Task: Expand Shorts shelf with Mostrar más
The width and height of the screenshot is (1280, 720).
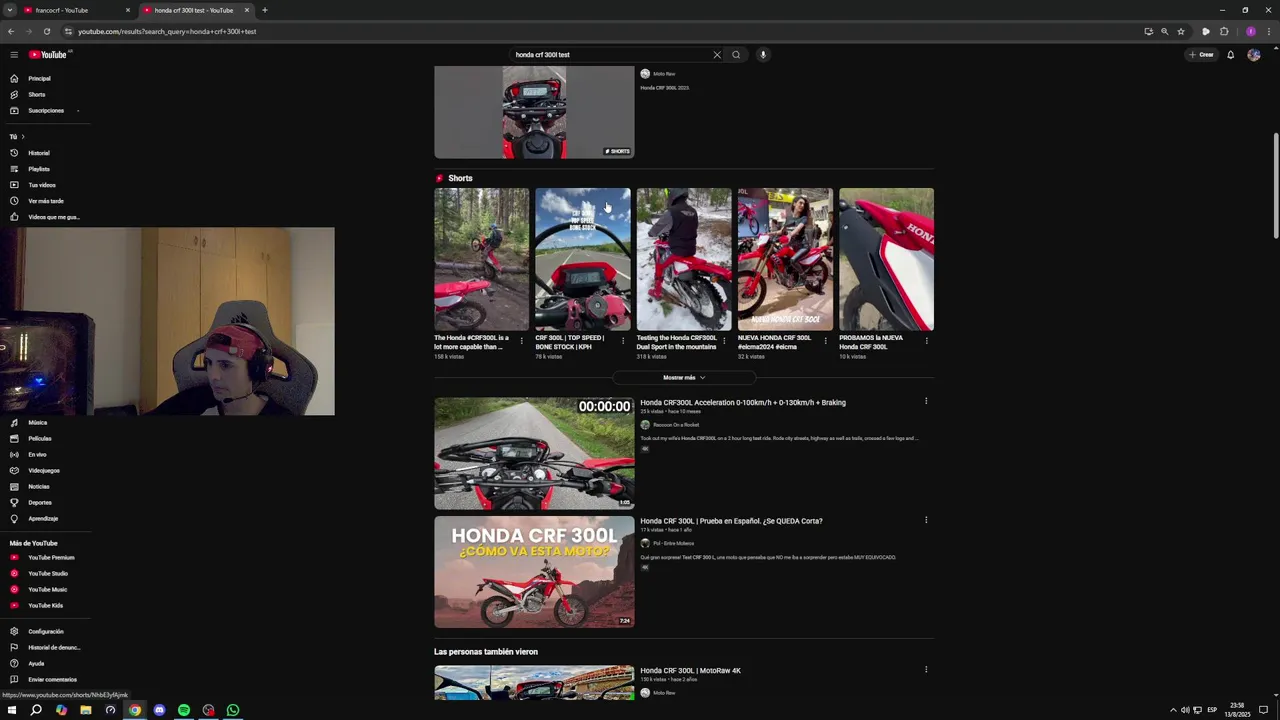Action: pos(684,378)
